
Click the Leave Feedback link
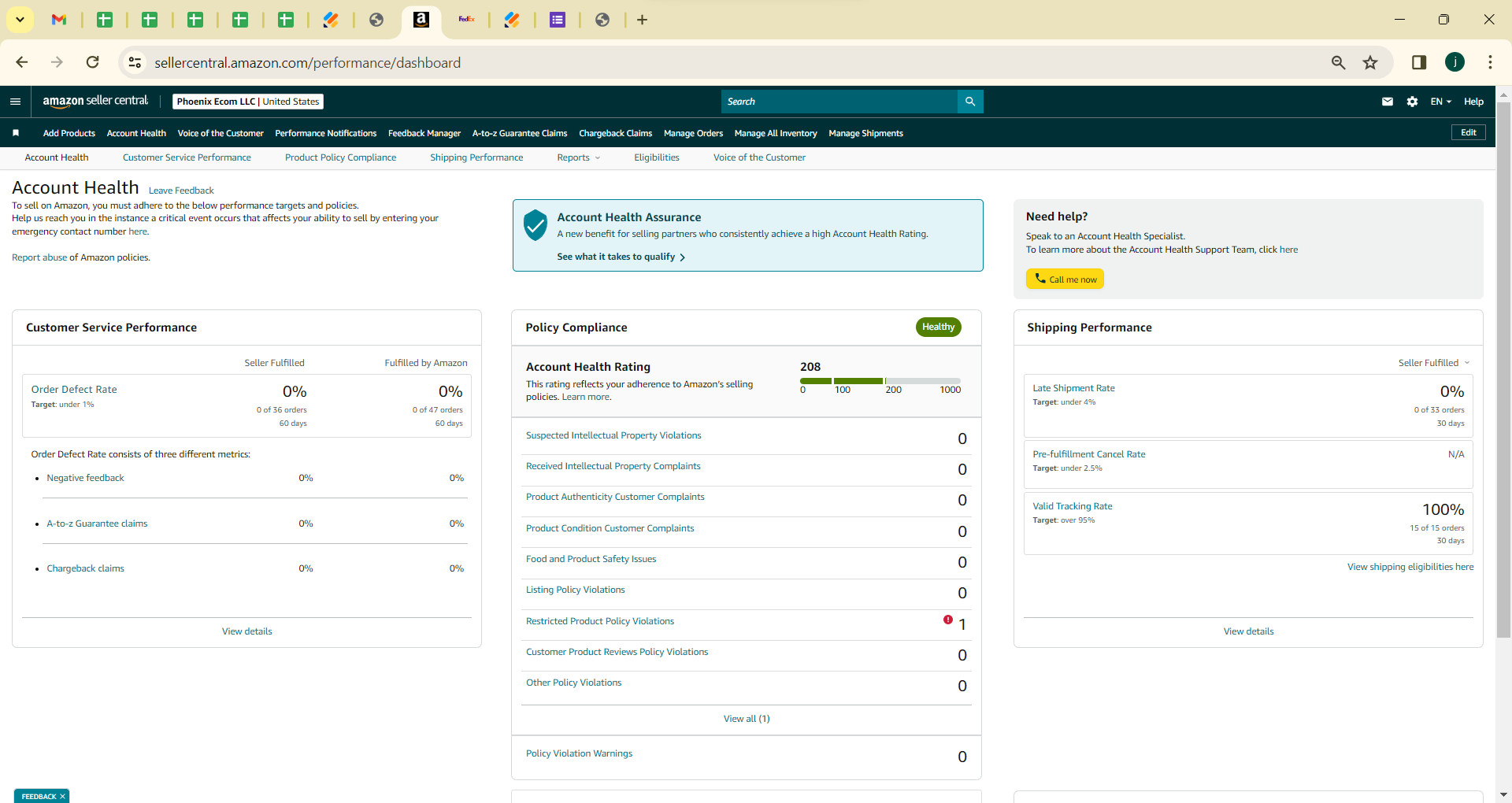point(181,191)
